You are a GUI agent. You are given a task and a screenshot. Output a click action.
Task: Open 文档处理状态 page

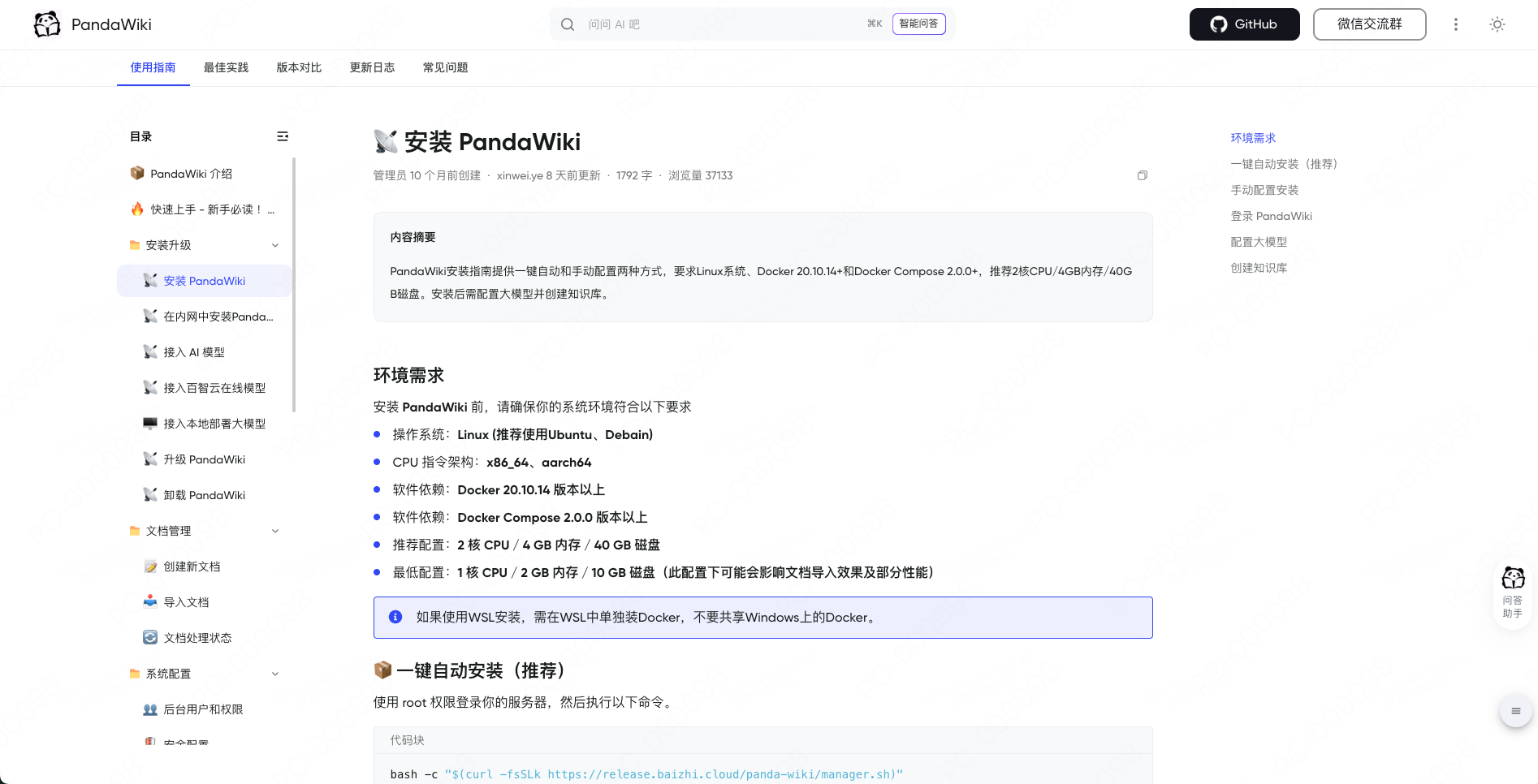197,638
